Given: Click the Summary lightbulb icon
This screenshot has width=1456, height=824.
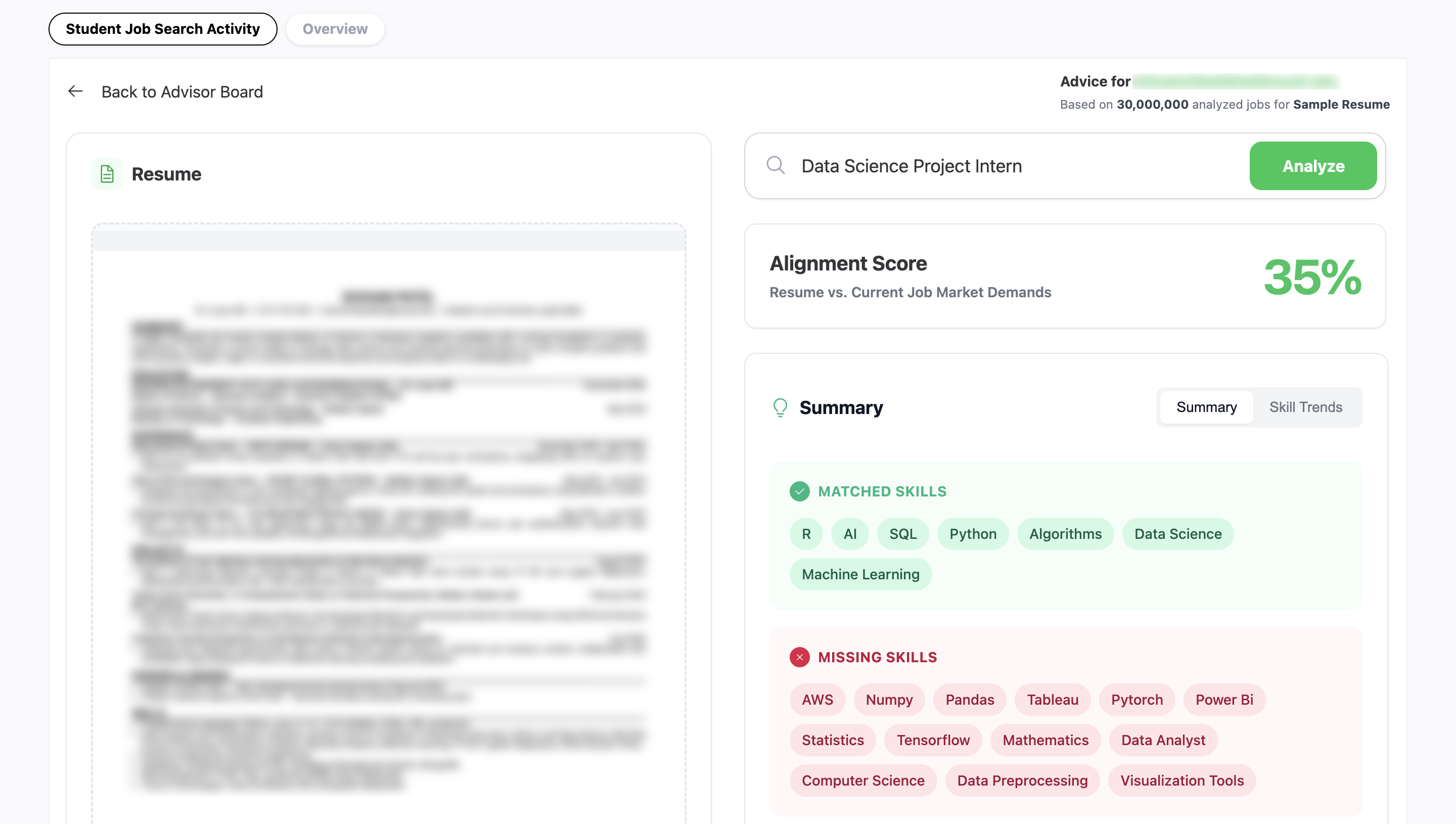Looking at the screenshot, I should coord(780,407).
